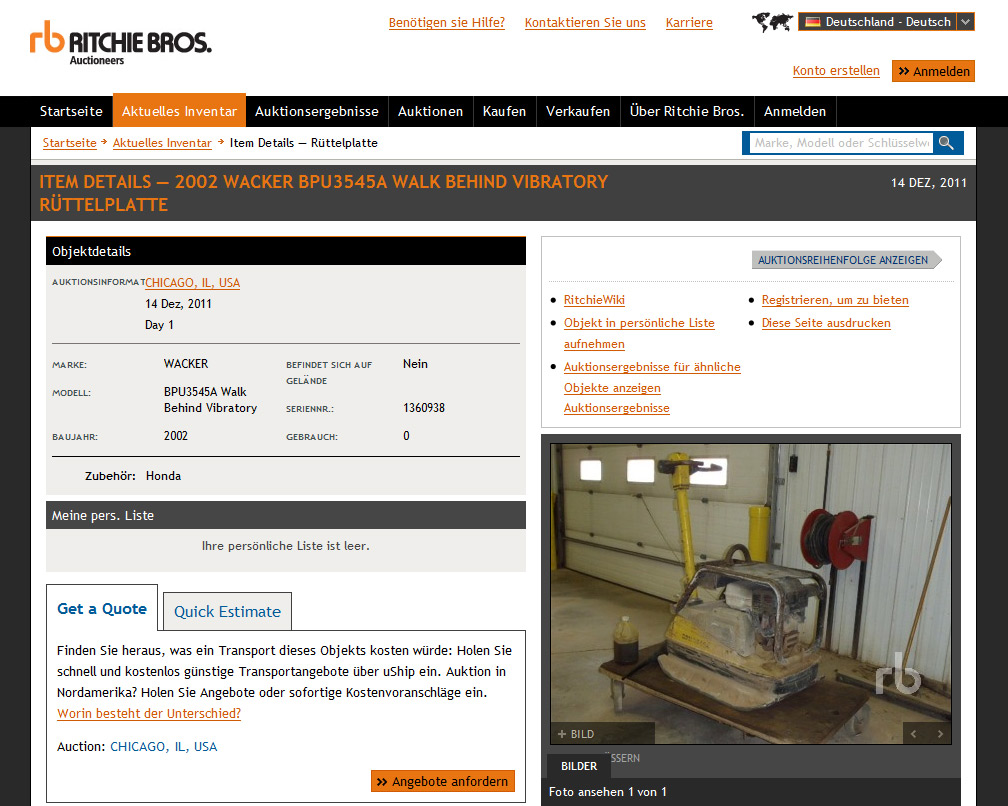Click Anmelden in the navigation bar
1008x806 pixels.
click(x=795, y=111)
